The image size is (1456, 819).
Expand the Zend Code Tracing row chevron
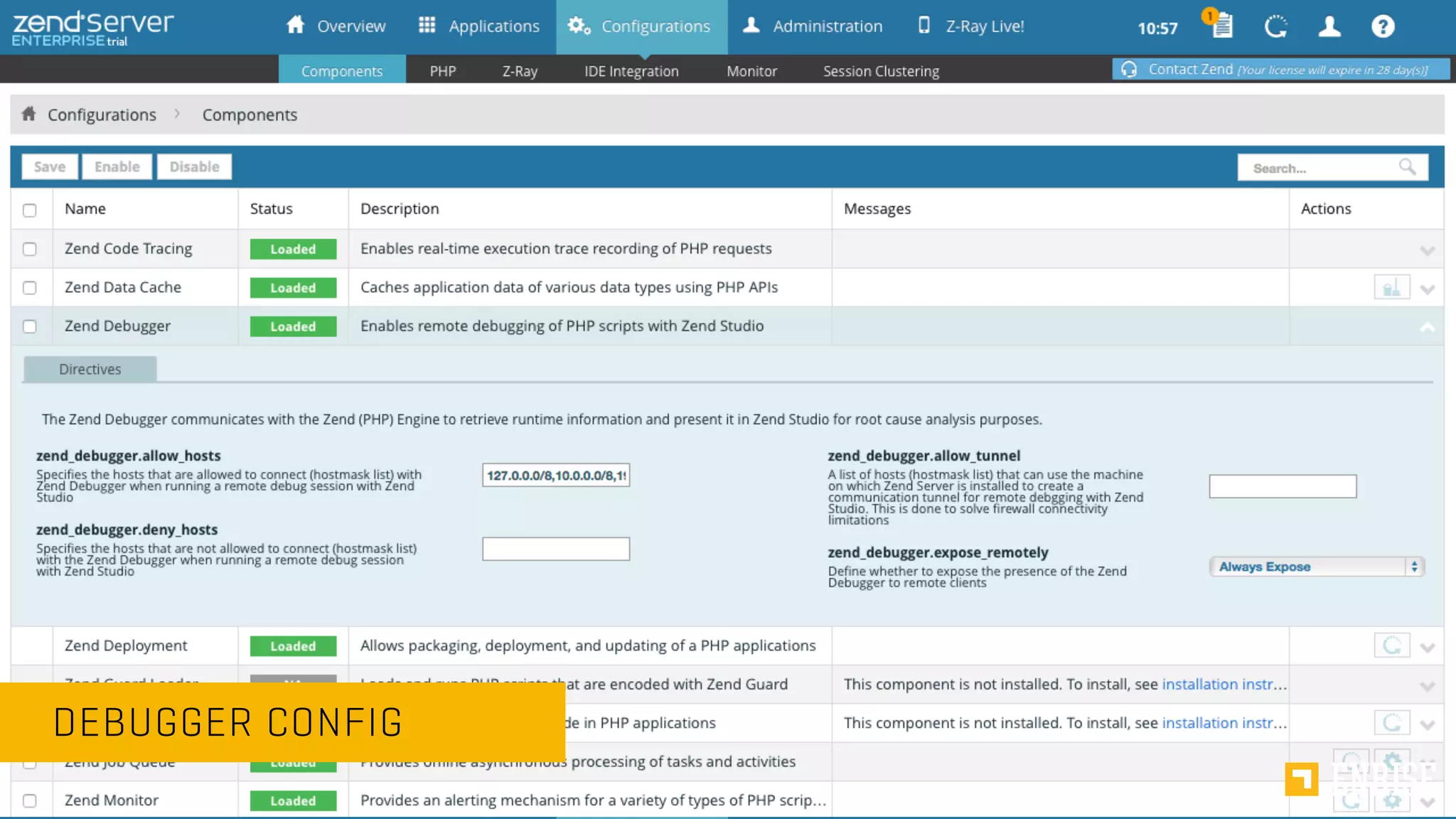[1427, 250]
